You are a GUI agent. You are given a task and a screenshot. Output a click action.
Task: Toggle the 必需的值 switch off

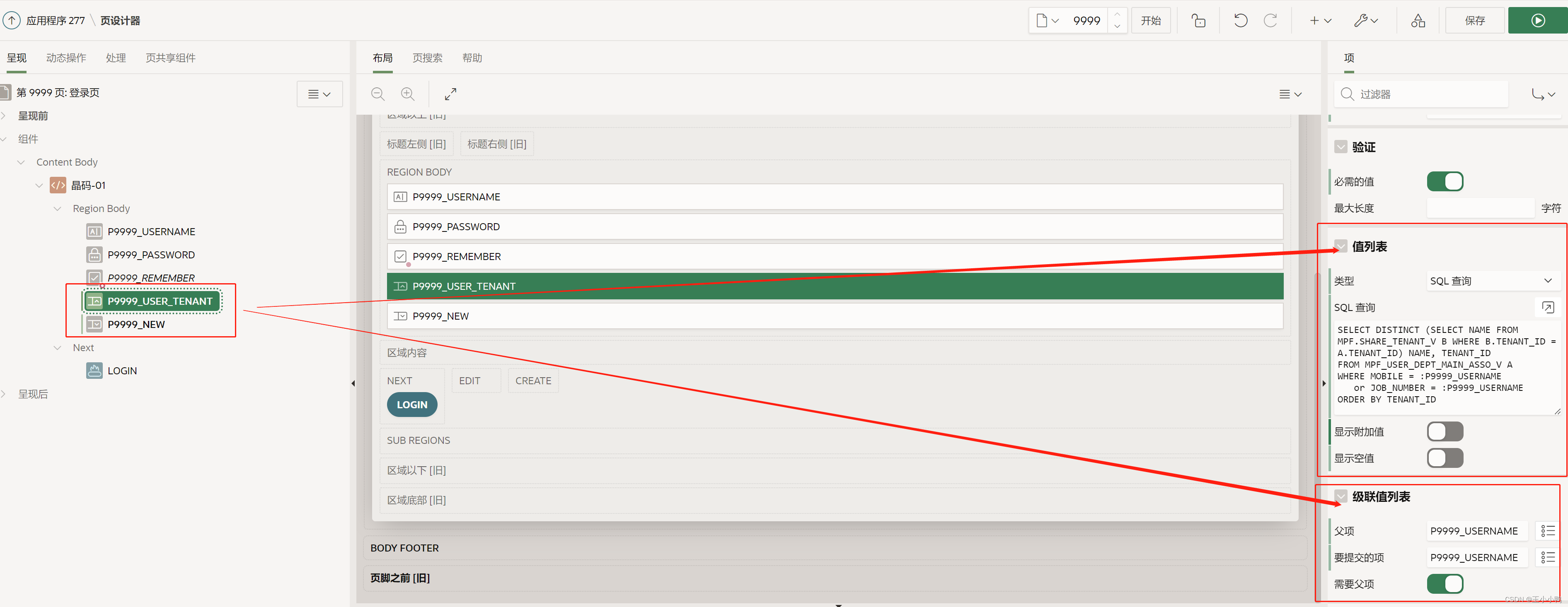[1445, 181]
